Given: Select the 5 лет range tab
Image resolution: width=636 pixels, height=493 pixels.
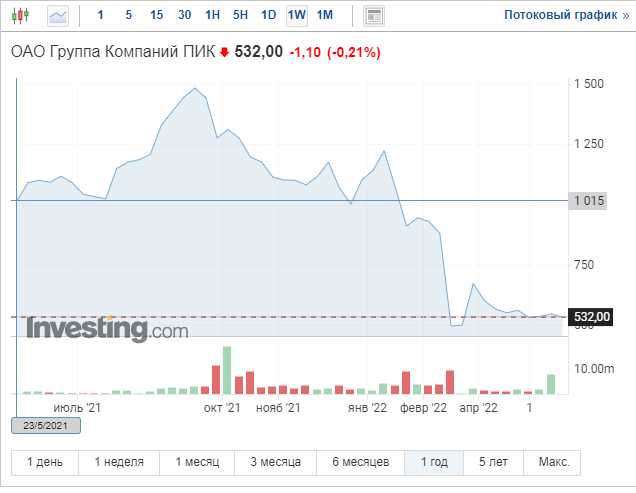Looking at the screenshot, I should [493, 462].
